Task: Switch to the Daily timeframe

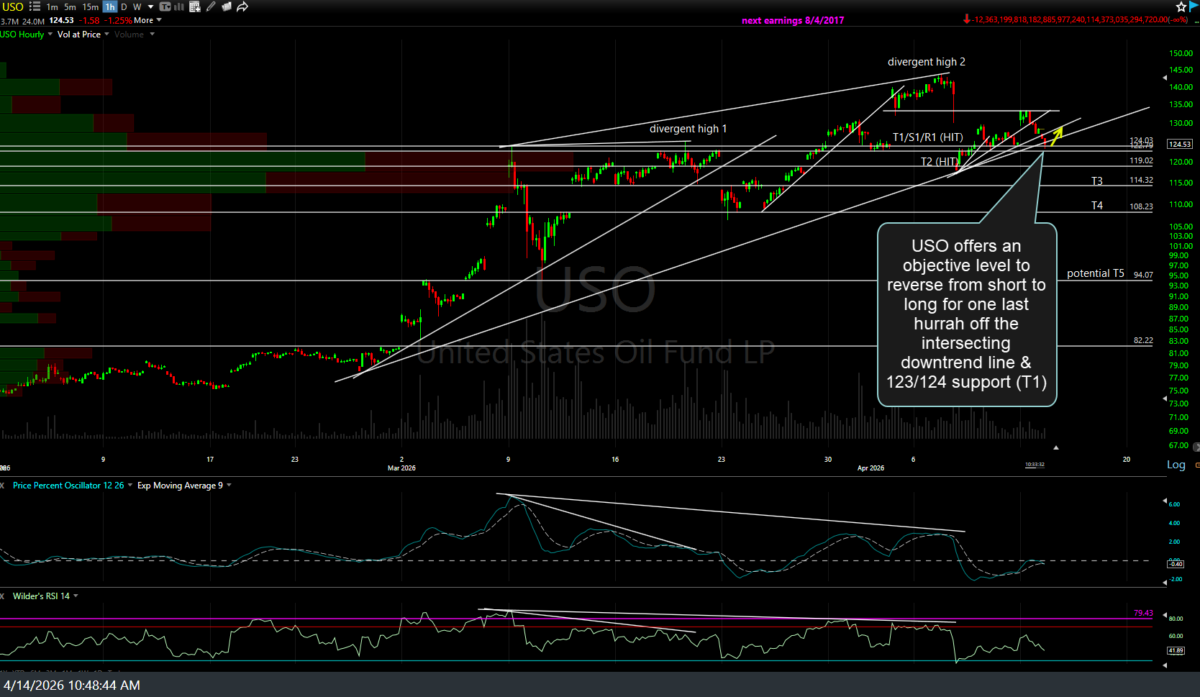Action: coord(125,6)
